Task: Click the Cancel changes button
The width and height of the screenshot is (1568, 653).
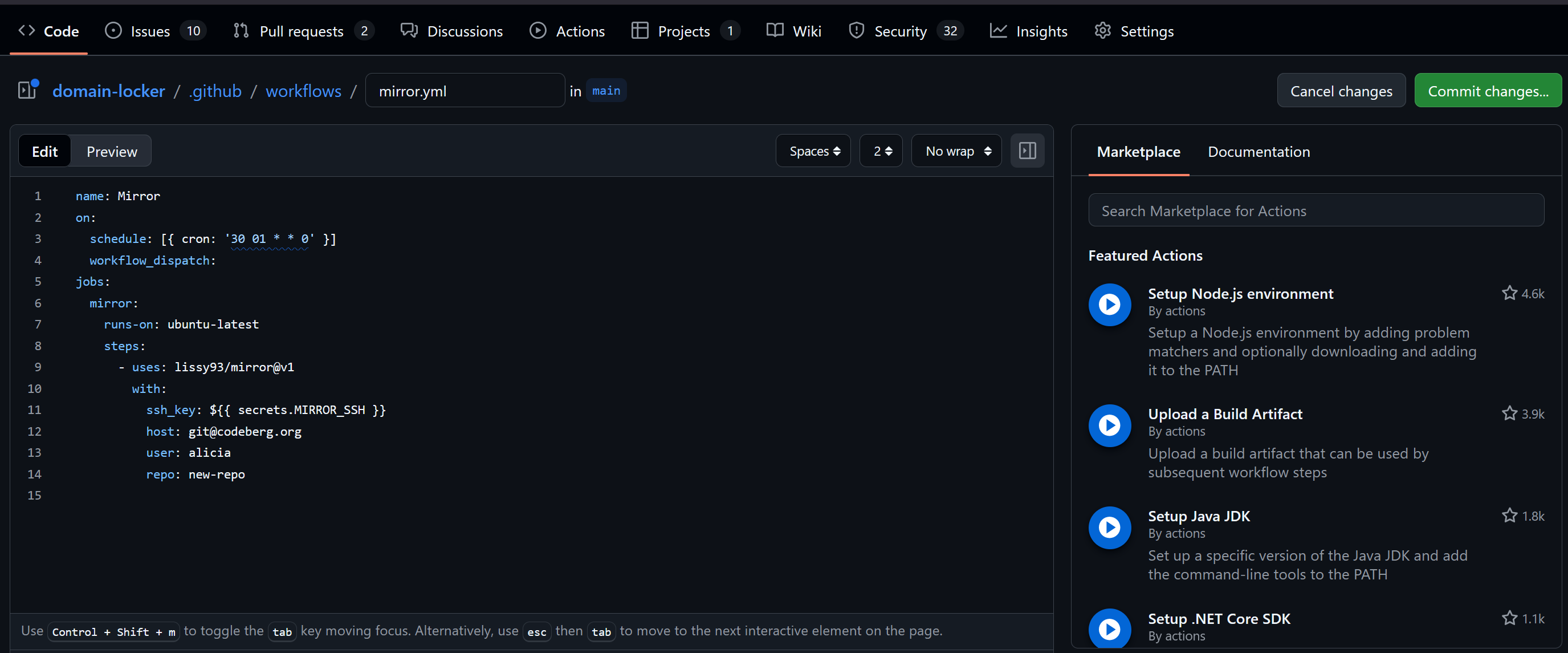Action: [1341, 91]
